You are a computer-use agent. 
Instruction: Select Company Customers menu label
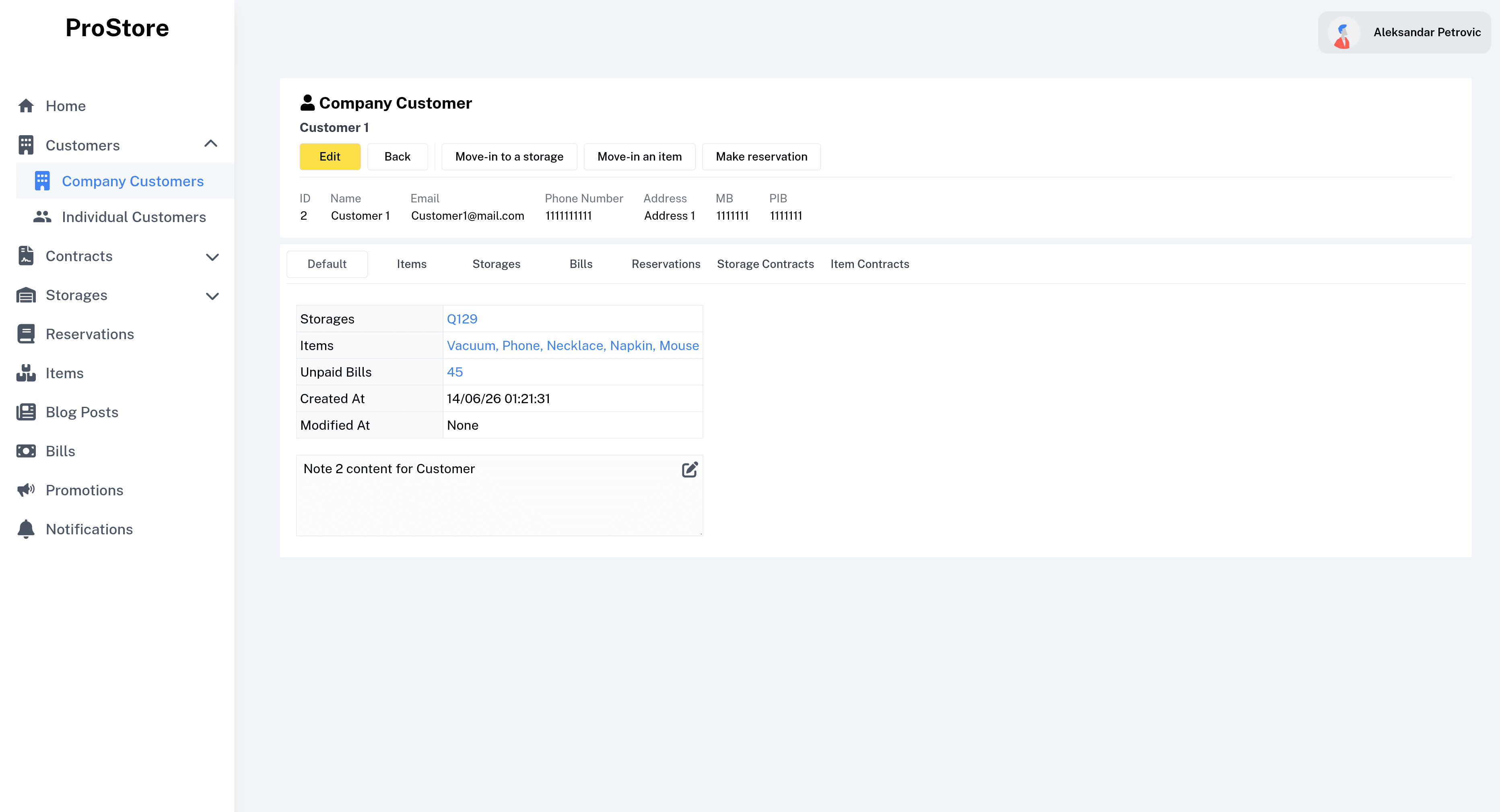133,181
